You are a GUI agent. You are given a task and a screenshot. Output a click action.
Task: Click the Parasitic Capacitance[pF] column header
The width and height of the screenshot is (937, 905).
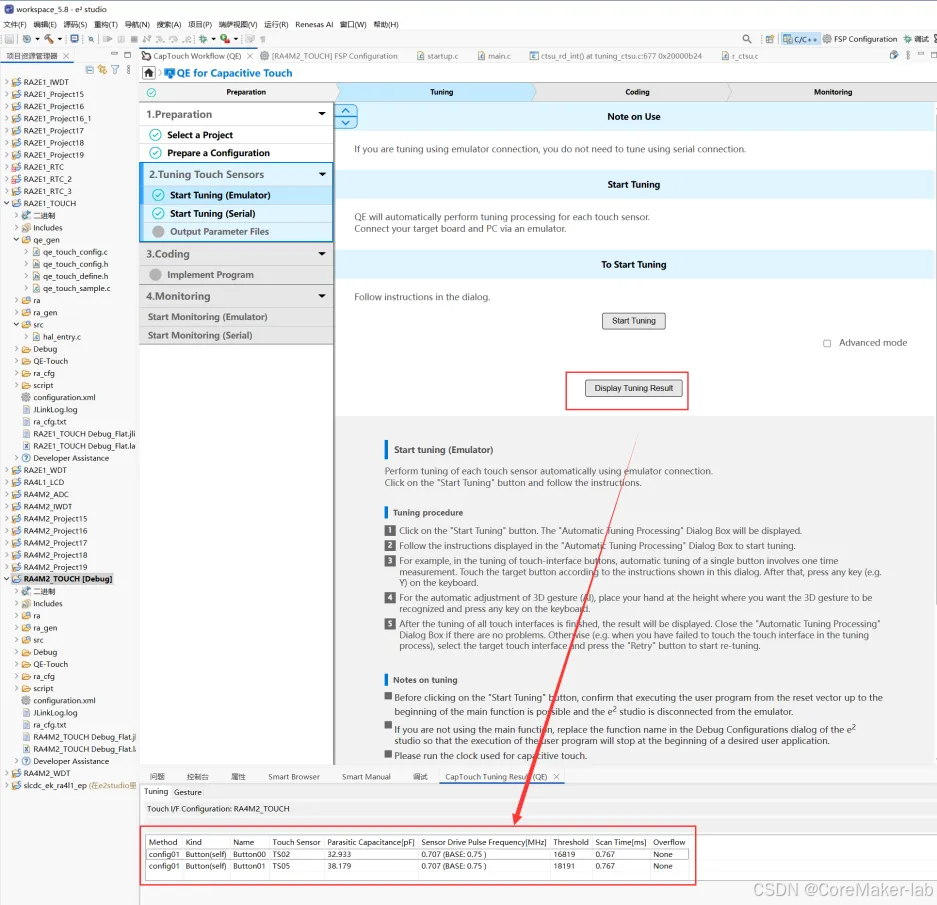pyautogui.click(x=370, y=842)
